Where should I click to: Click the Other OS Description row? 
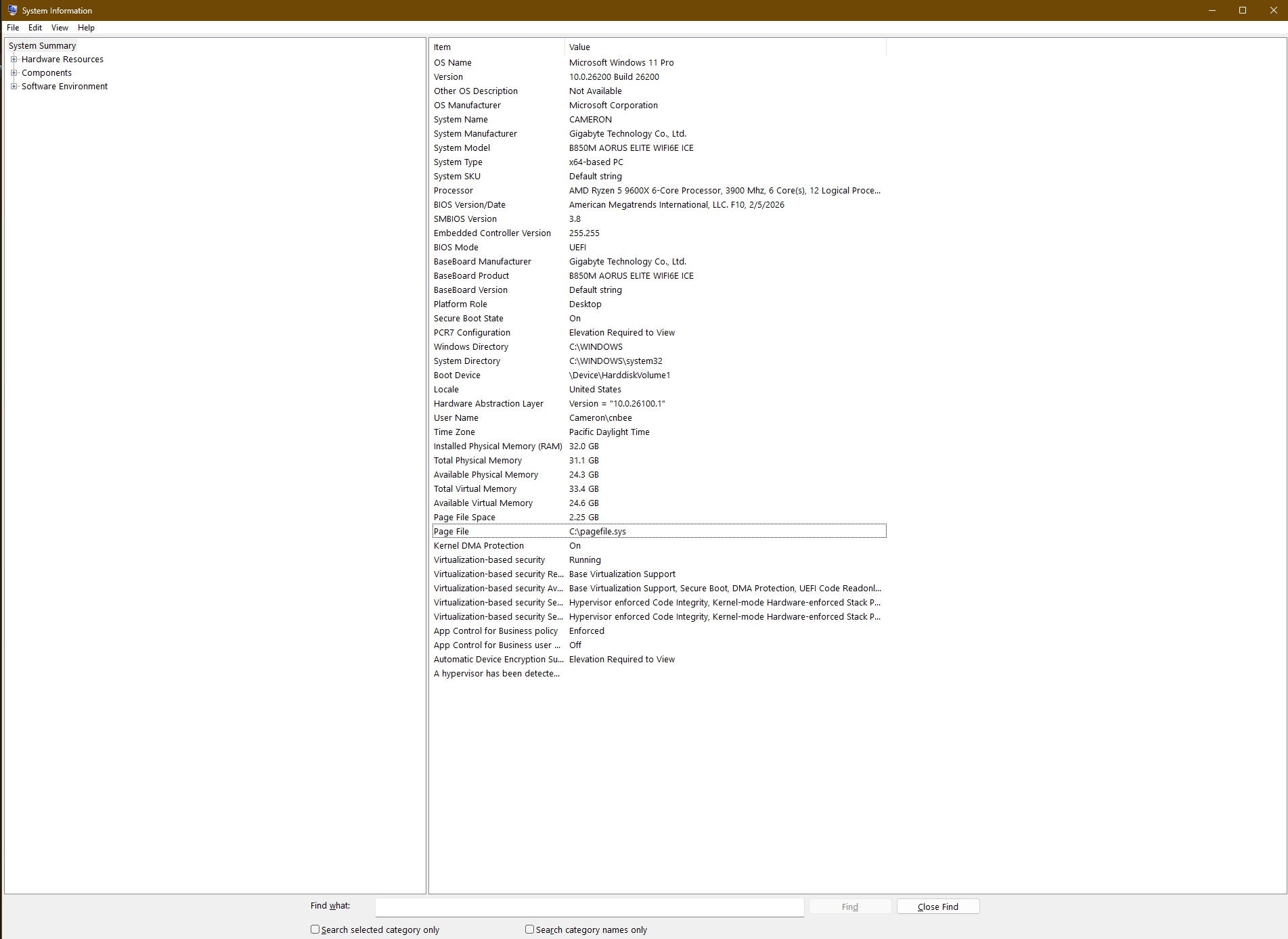pos(659,91)
